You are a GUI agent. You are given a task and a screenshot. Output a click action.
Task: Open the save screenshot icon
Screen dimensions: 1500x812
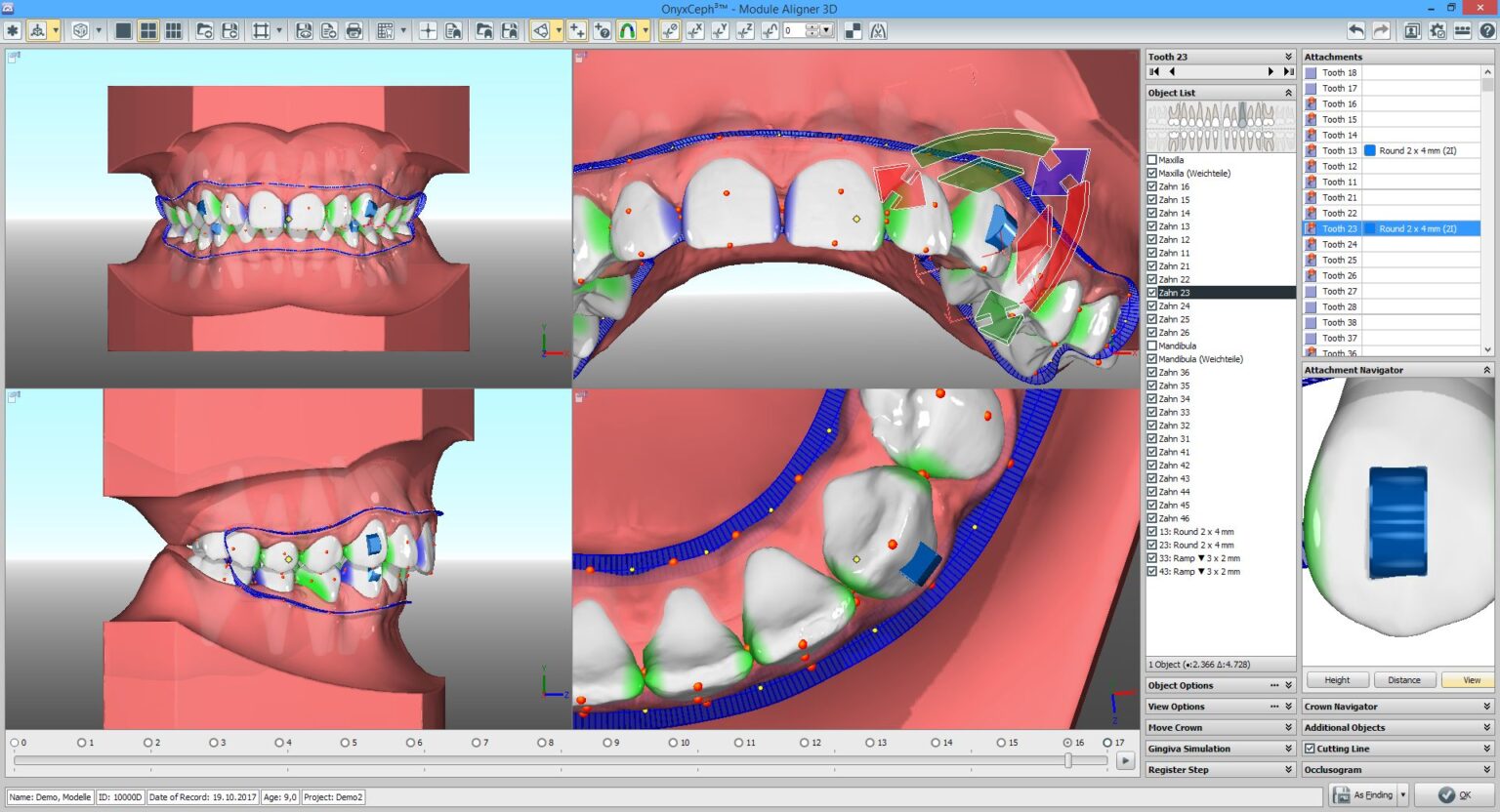[303, 30]
